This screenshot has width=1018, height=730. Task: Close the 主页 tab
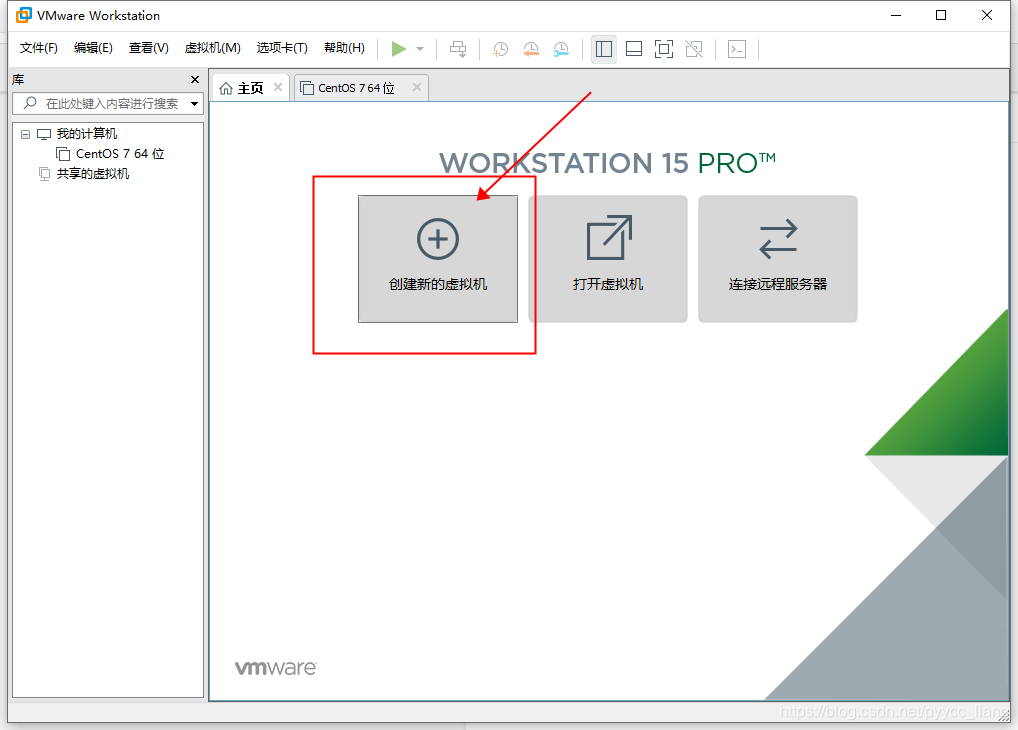(278, 87)
